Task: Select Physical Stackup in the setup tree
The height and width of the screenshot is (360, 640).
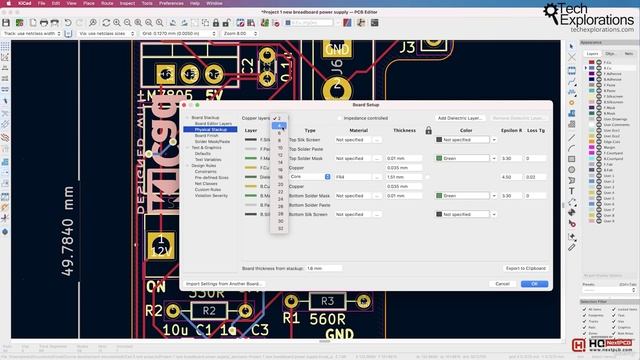Action: tap(211, 129)
